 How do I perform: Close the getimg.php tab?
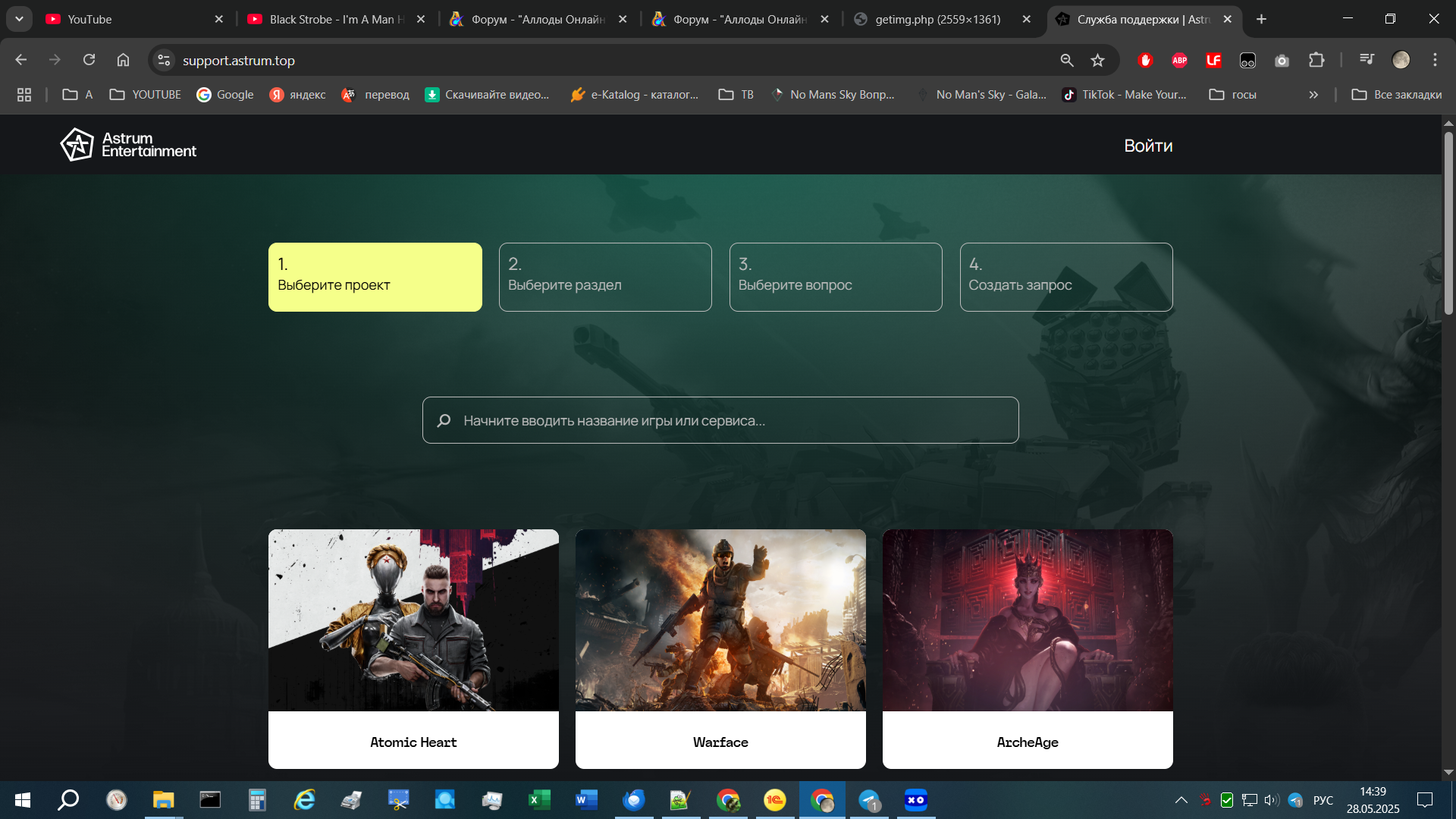[x=1027, y=19]
